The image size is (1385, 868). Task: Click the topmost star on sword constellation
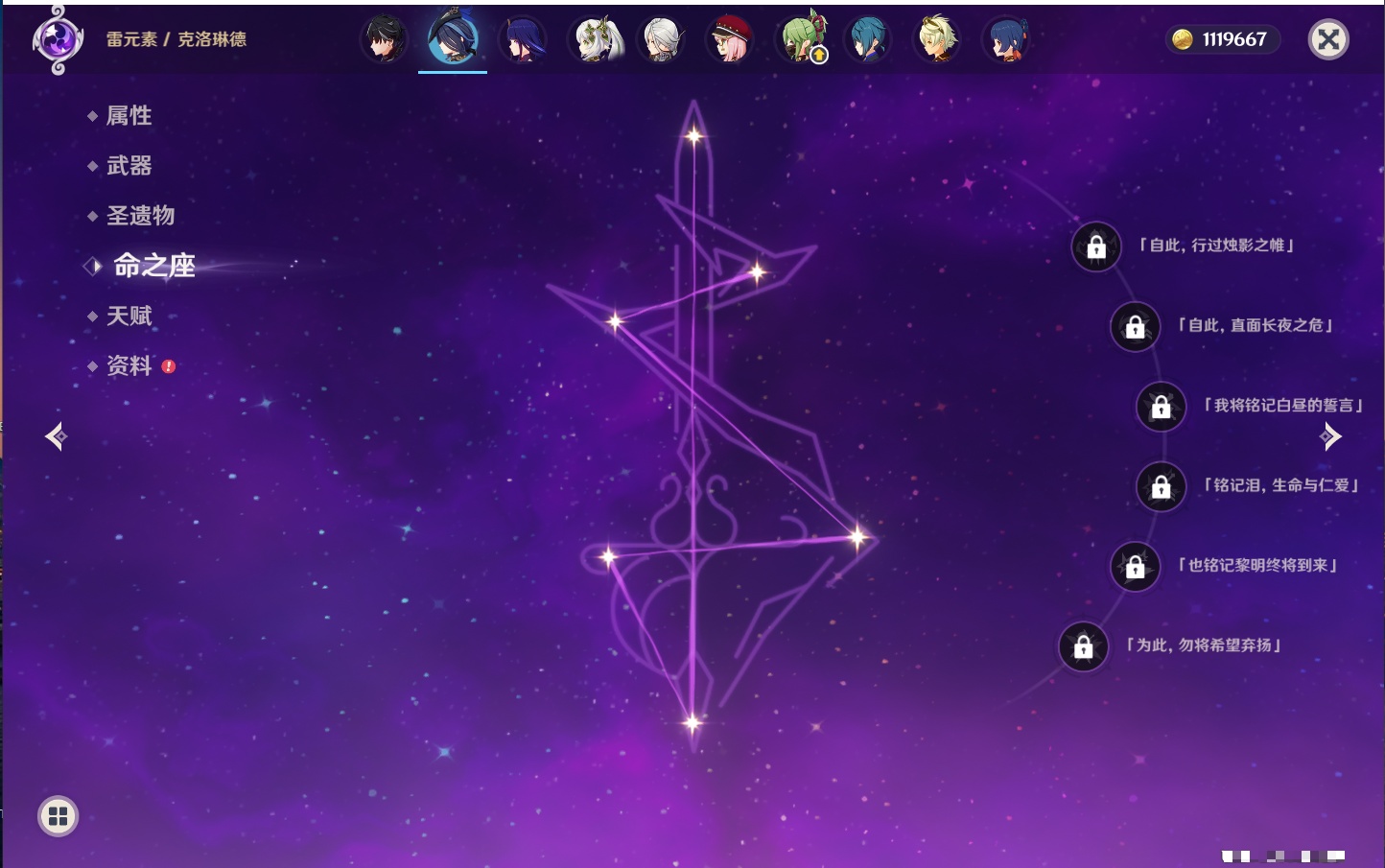point(693,136)
